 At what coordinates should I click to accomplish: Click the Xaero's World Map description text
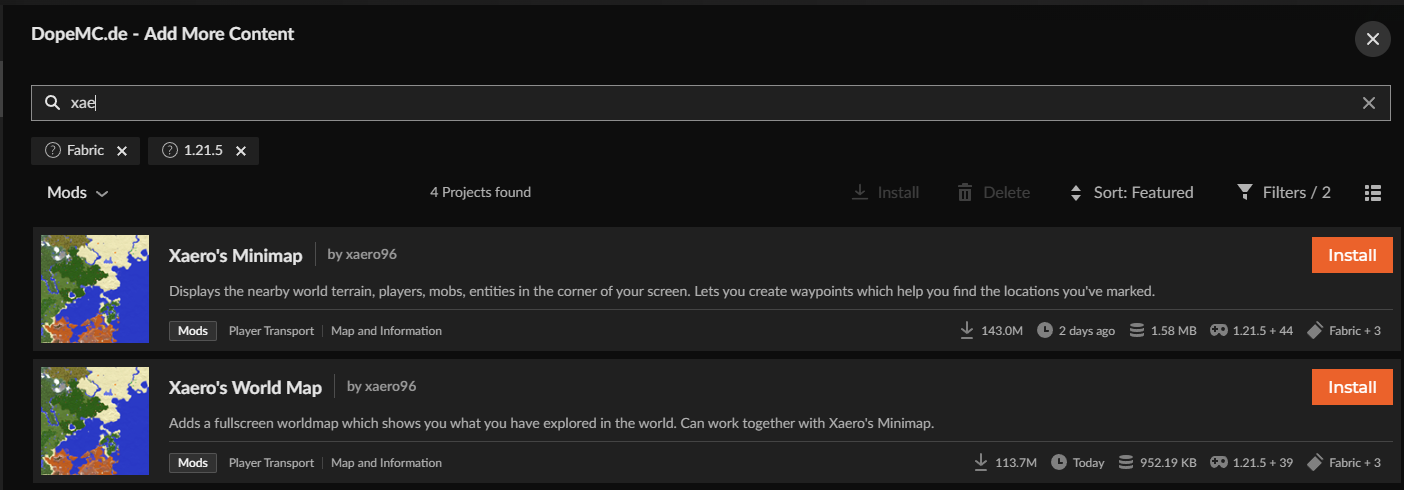pyautogui.click(x=551, y=423)
